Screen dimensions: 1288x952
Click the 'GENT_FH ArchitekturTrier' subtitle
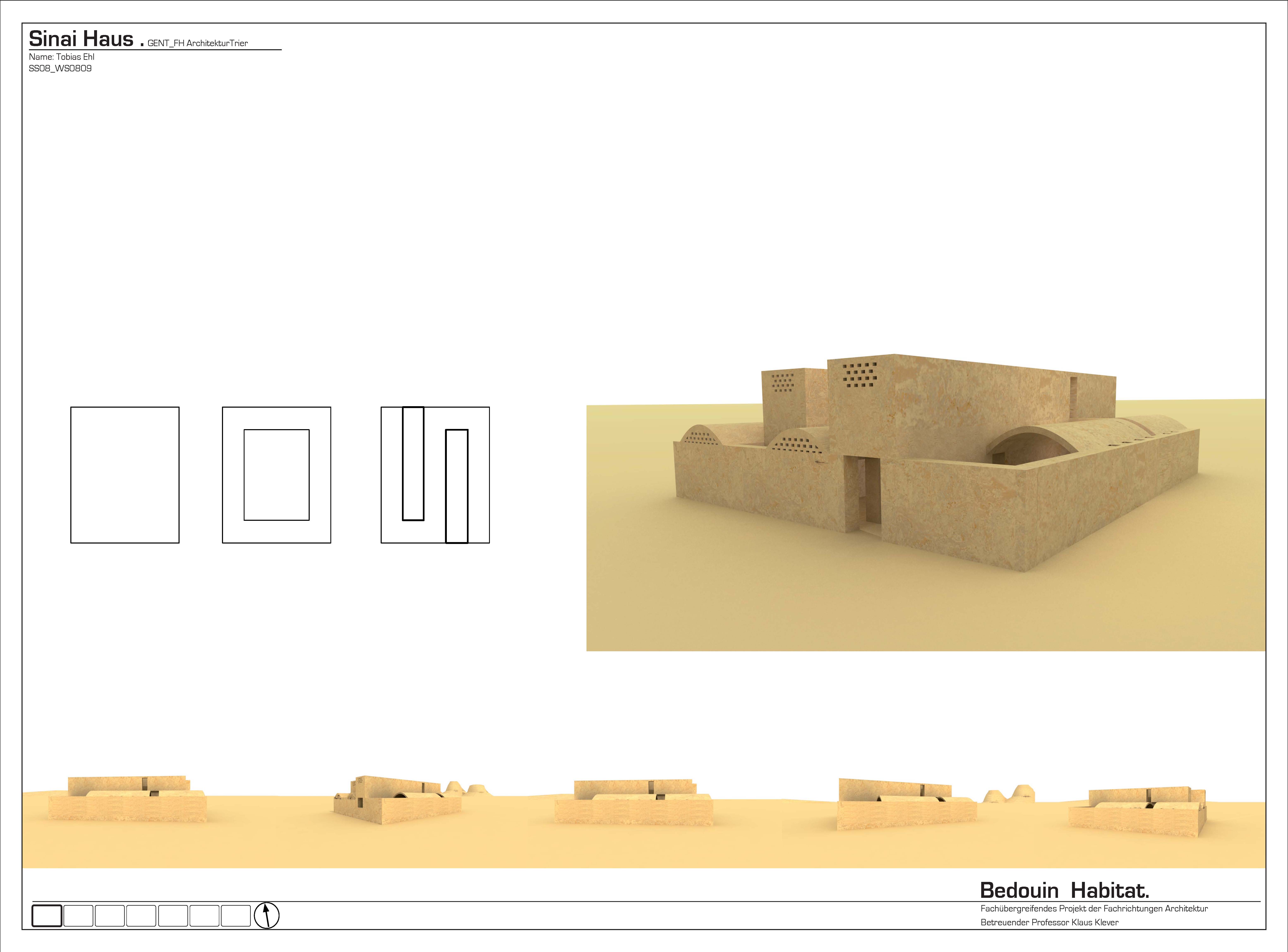coord(198,43)
